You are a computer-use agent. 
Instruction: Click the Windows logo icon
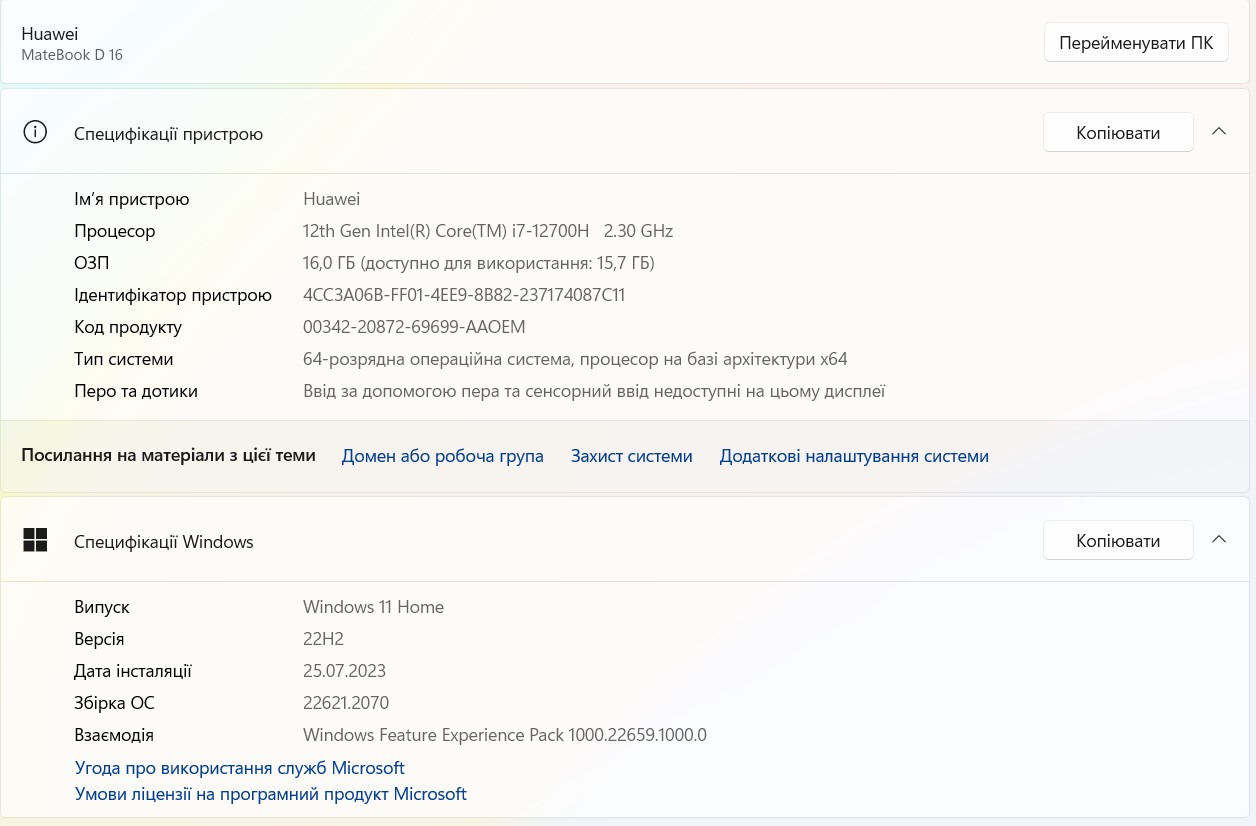35,541
